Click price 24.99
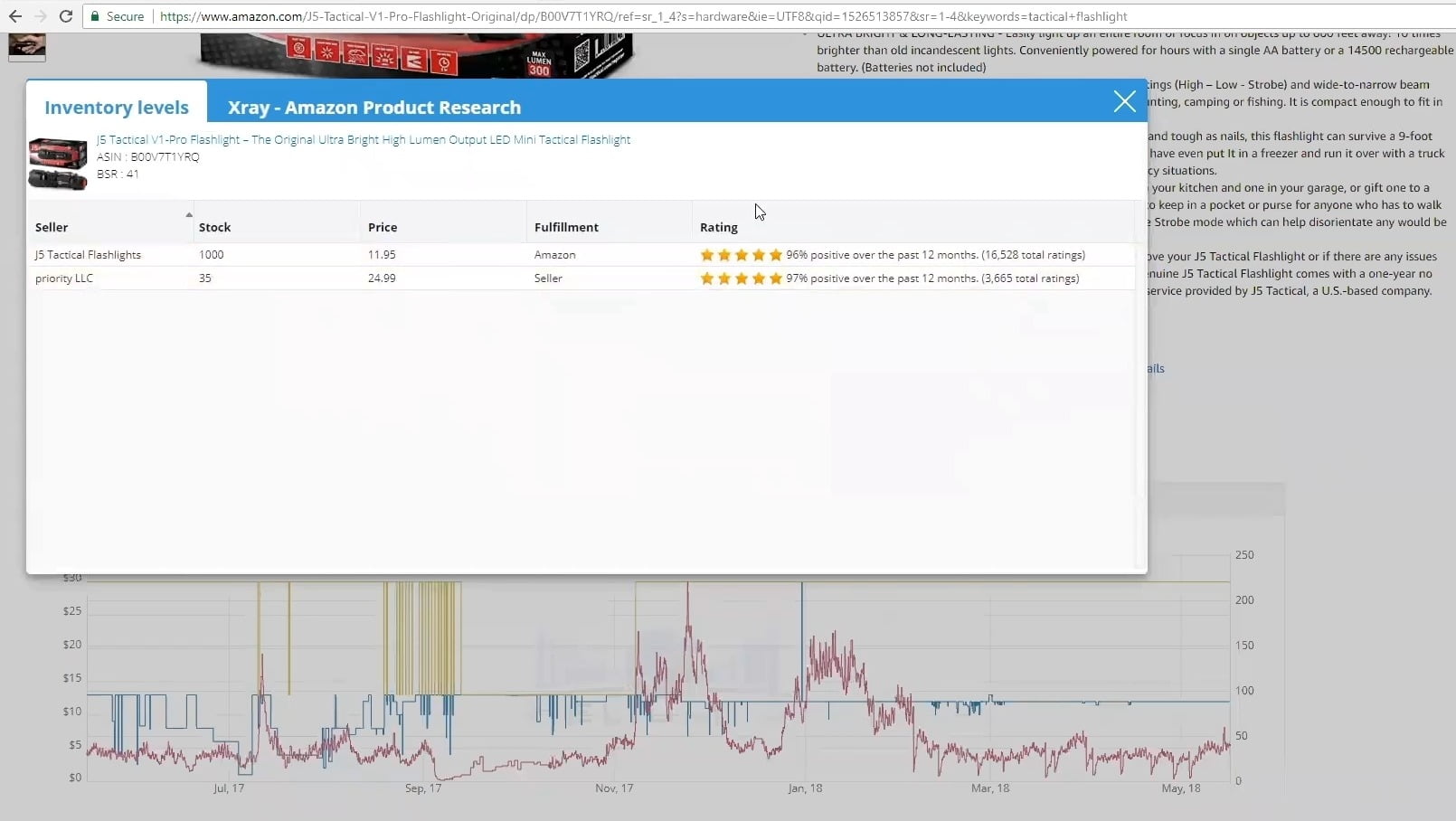Screen dimensions: 1456x821 (382, 278)
